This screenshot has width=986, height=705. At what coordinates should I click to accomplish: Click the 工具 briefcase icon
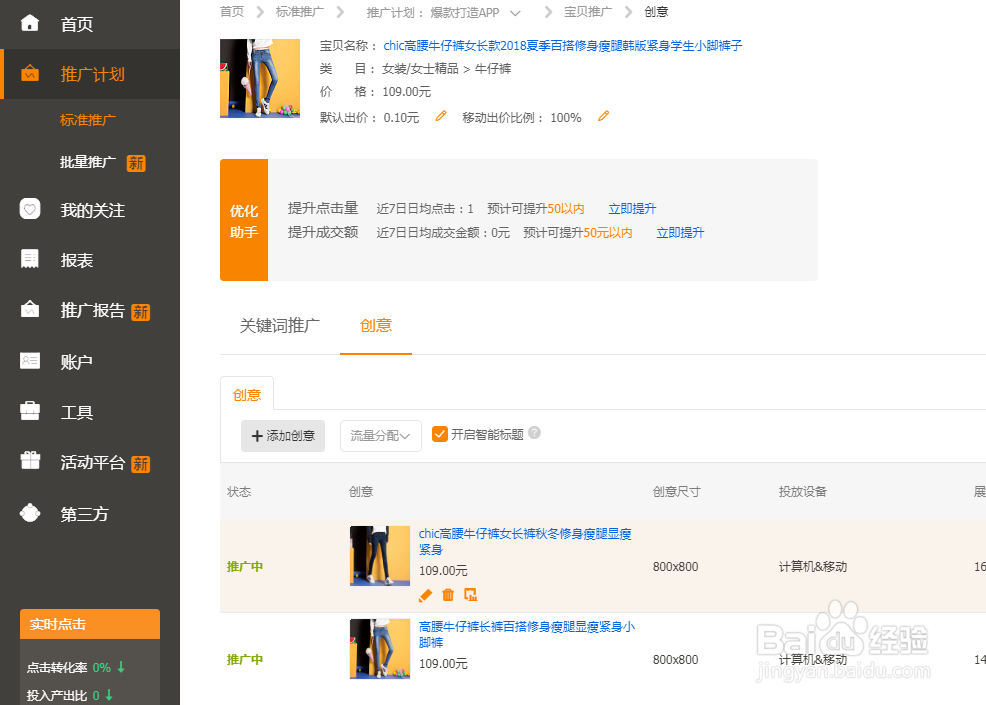29,411
